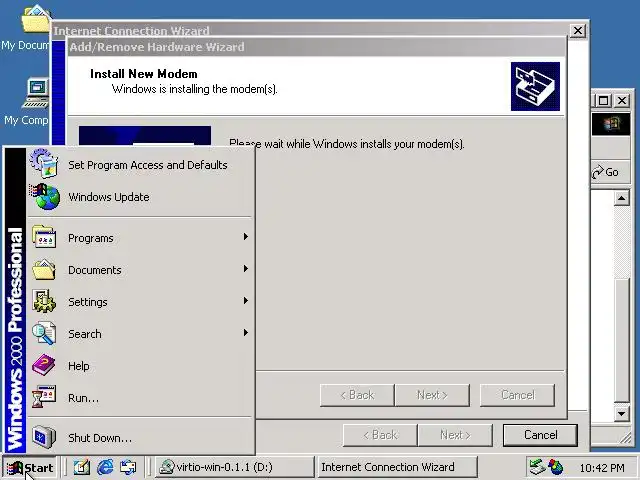Open Set Program Access and Defaults
The height and width of the screenshot is (480, 640).
click(140, 165)
